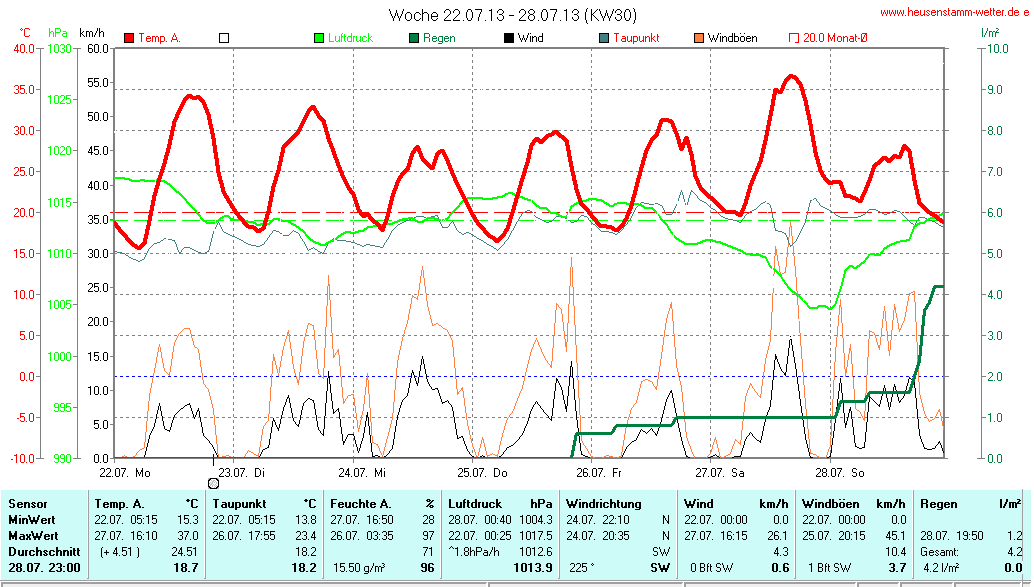Click the orange Windböen legend swatch
Screen dimensions: 1034x587
(699, 38)
